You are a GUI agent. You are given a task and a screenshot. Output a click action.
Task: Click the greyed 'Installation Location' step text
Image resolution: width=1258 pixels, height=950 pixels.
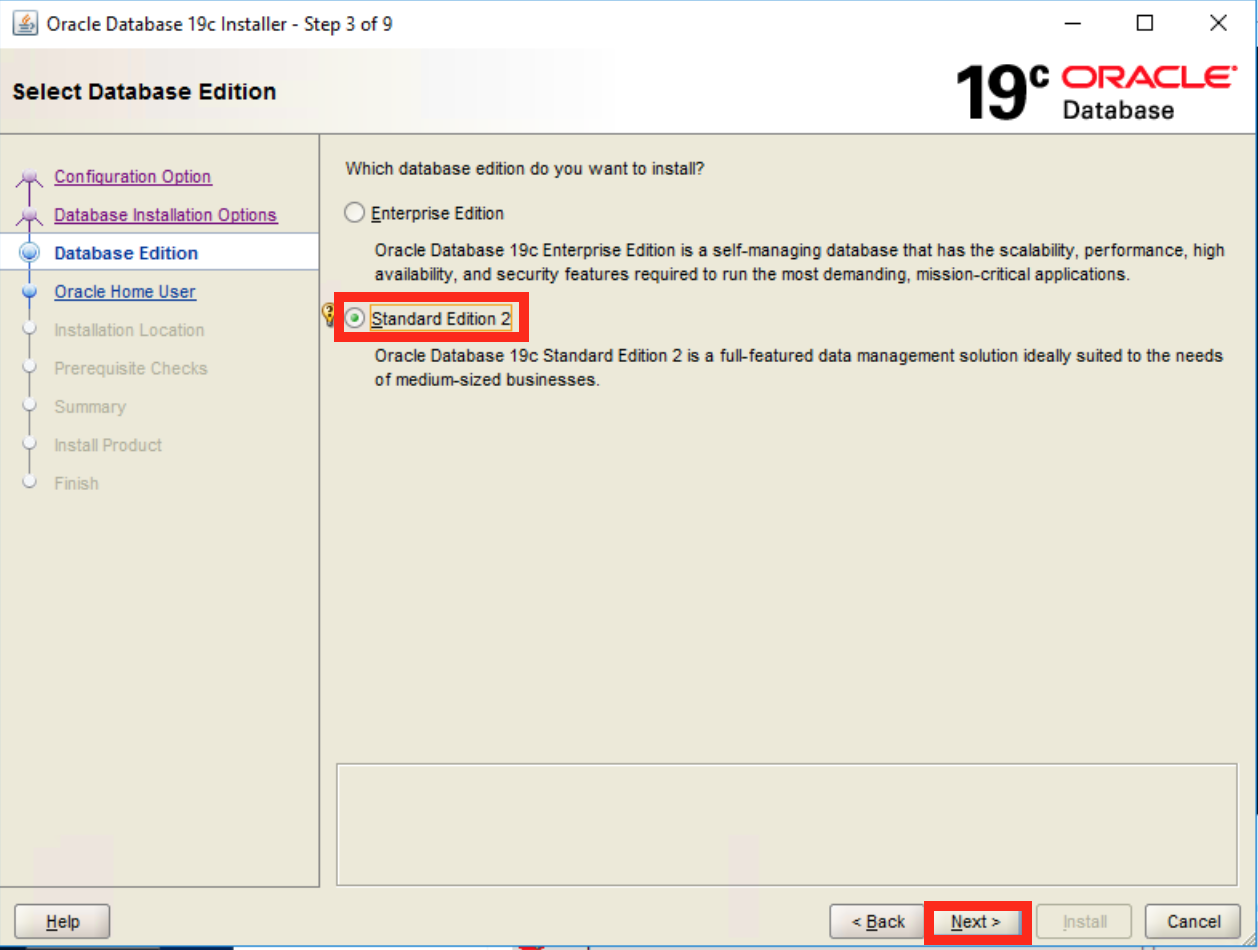click(129, 330)
